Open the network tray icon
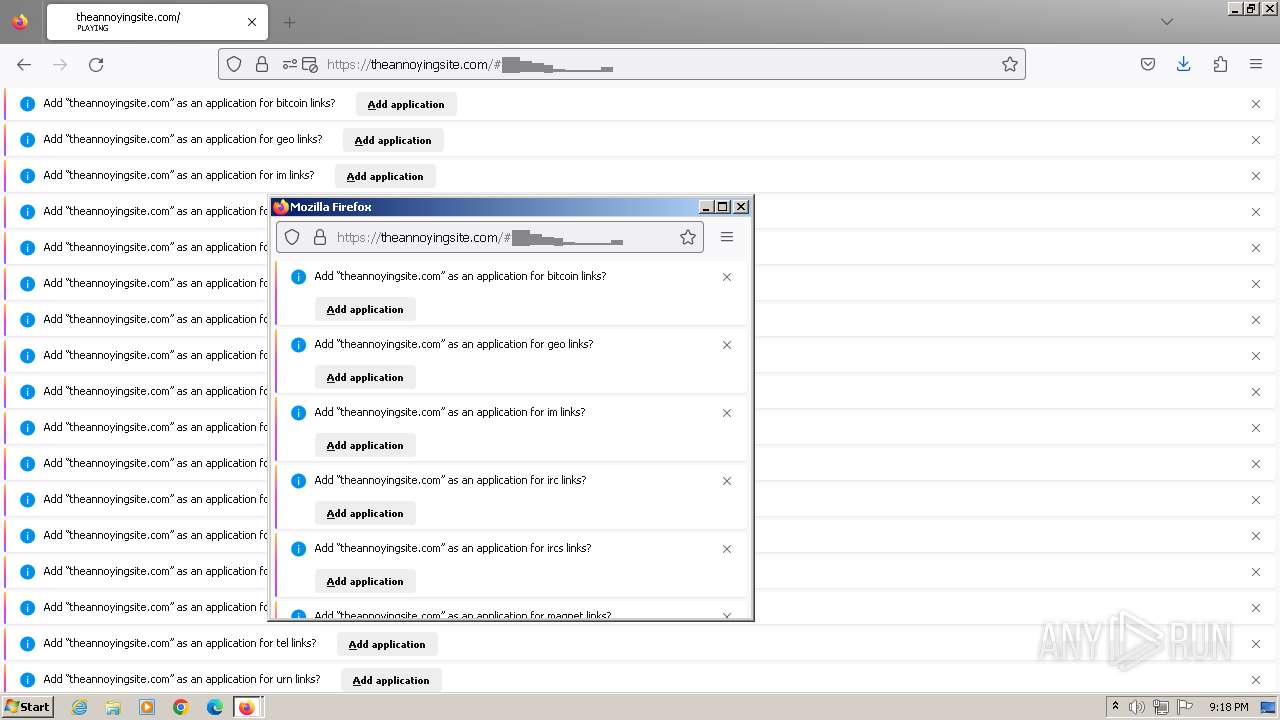 (x=1161, y=707)
